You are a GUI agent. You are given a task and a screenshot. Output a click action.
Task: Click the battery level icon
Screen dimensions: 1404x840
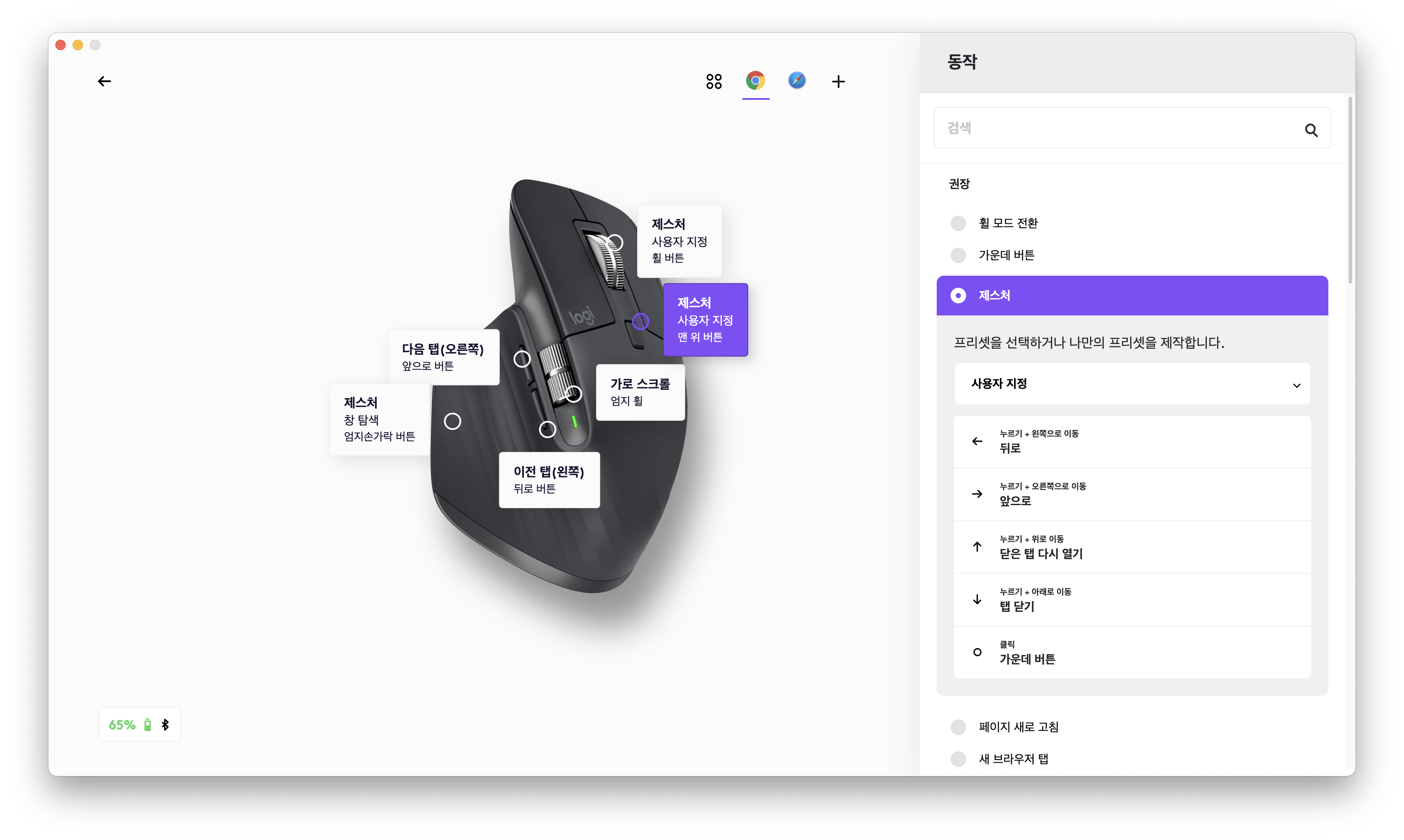coord(148,725)
